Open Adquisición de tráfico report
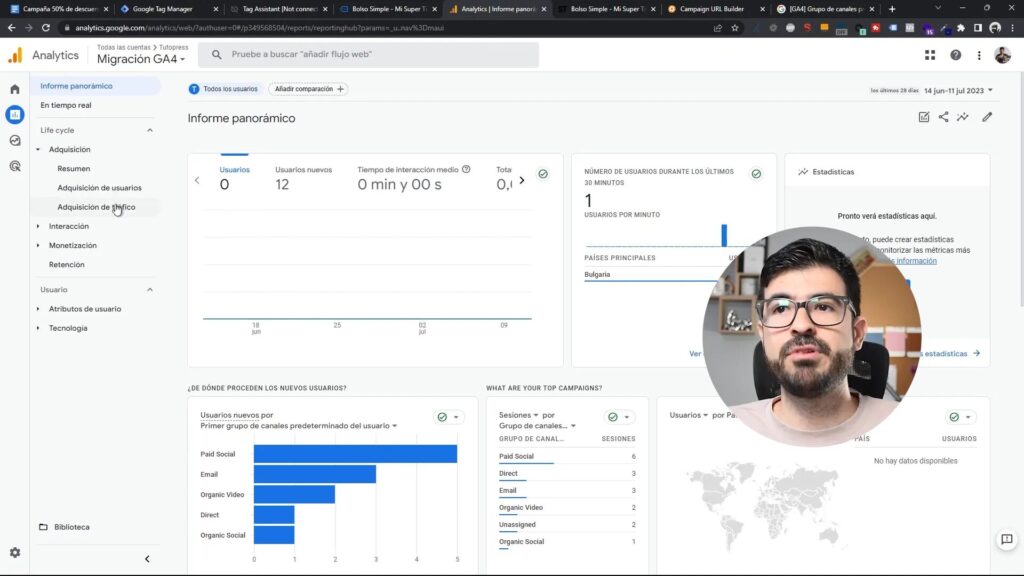The image size is (1024, 576). [96, 207]
